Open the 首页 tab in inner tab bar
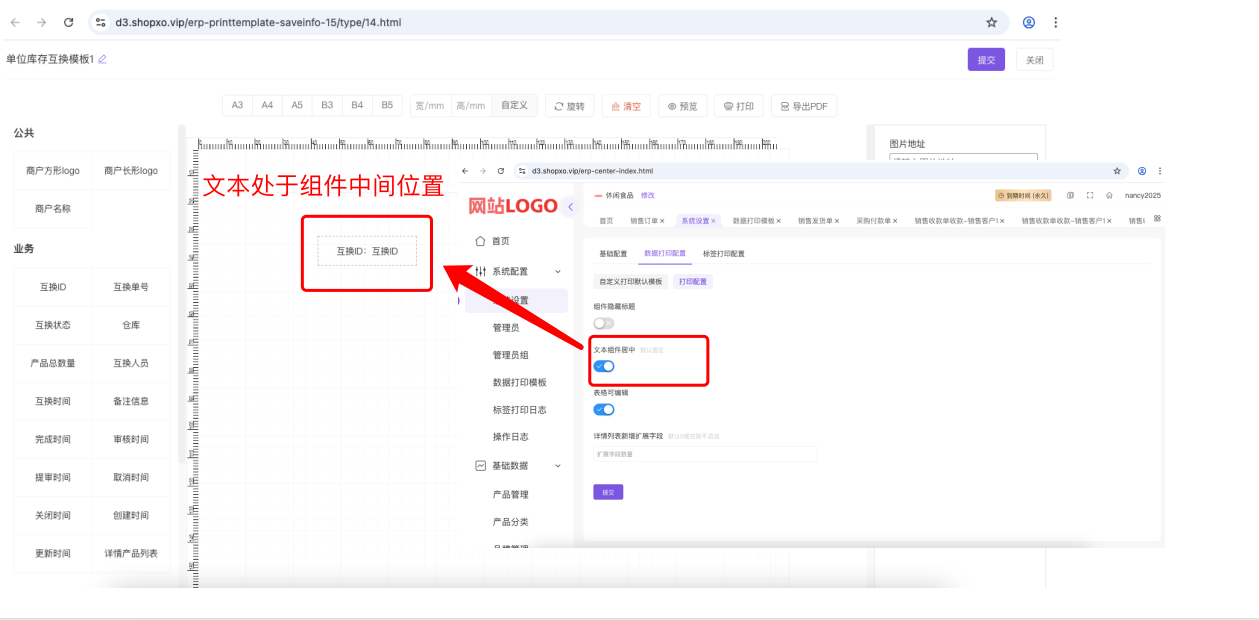This screenshot has width=1259, height=620. tap(606, 221)
